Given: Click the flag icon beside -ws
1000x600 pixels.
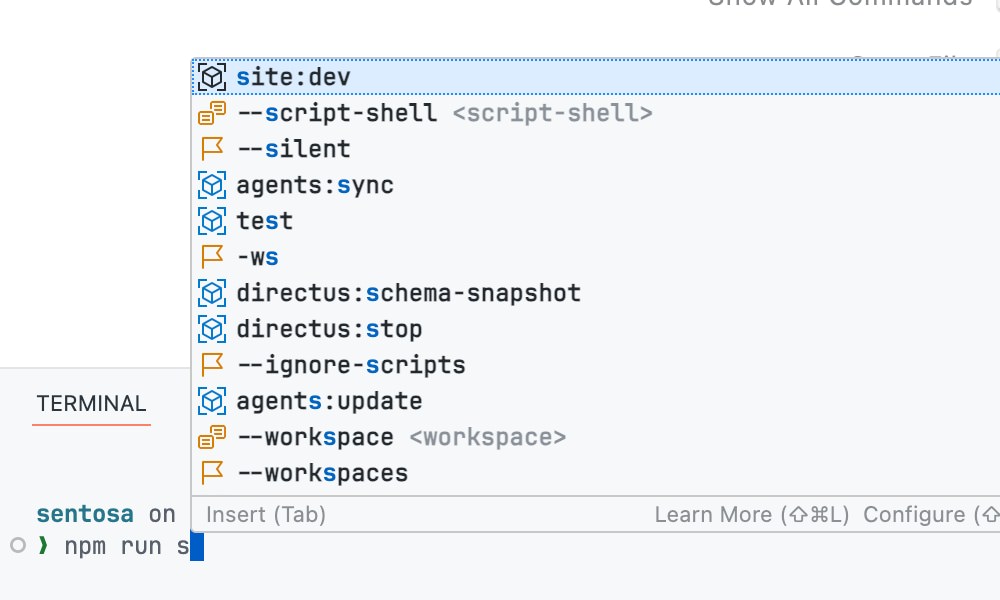Looking at the screenshot, I should (212, 256).
